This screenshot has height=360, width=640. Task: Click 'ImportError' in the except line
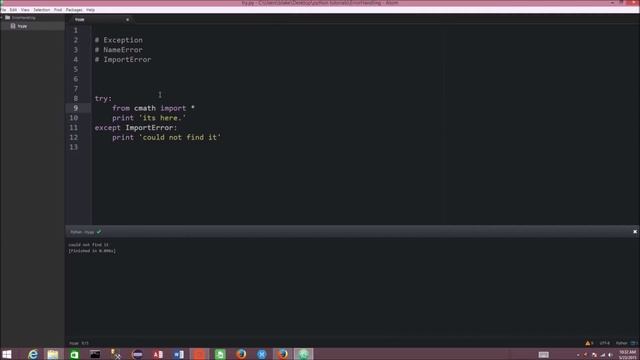pos(149,128)
